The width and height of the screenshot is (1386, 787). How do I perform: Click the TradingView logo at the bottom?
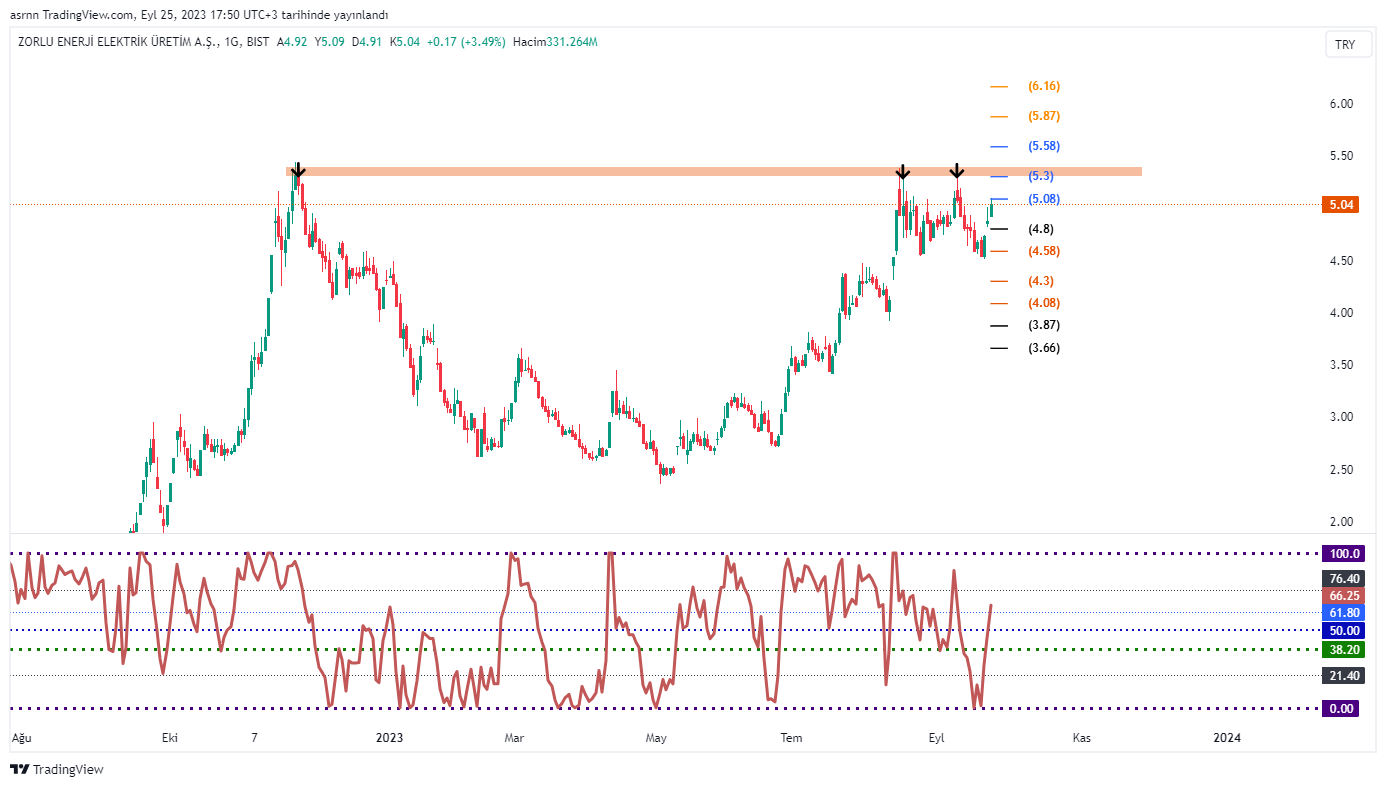point(56,769)
